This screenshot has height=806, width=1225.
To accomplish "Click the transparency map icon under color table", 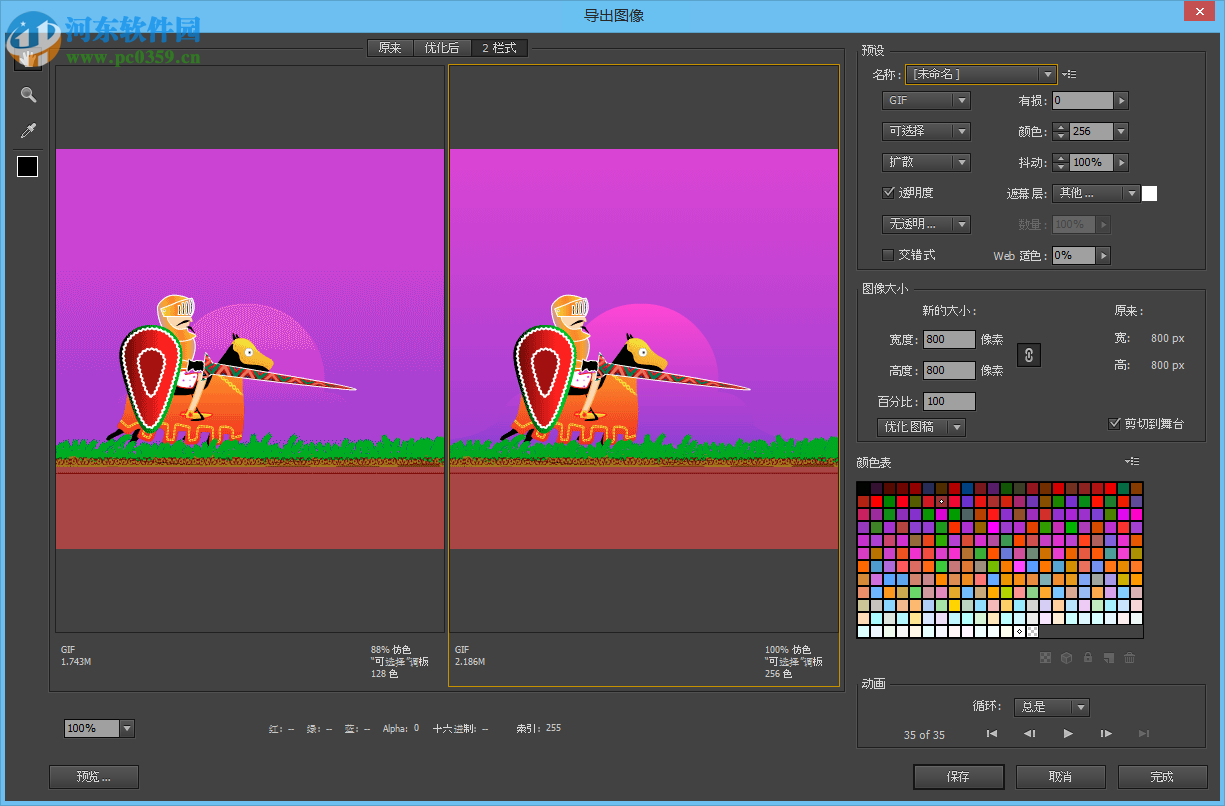I will coord(1045,657).
